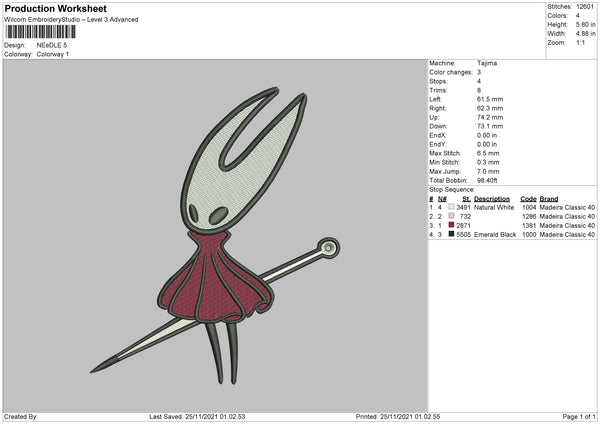The height and width of the screenshot is (424, 600).
Task: Select the Brand column header
Action: (548, 198)
